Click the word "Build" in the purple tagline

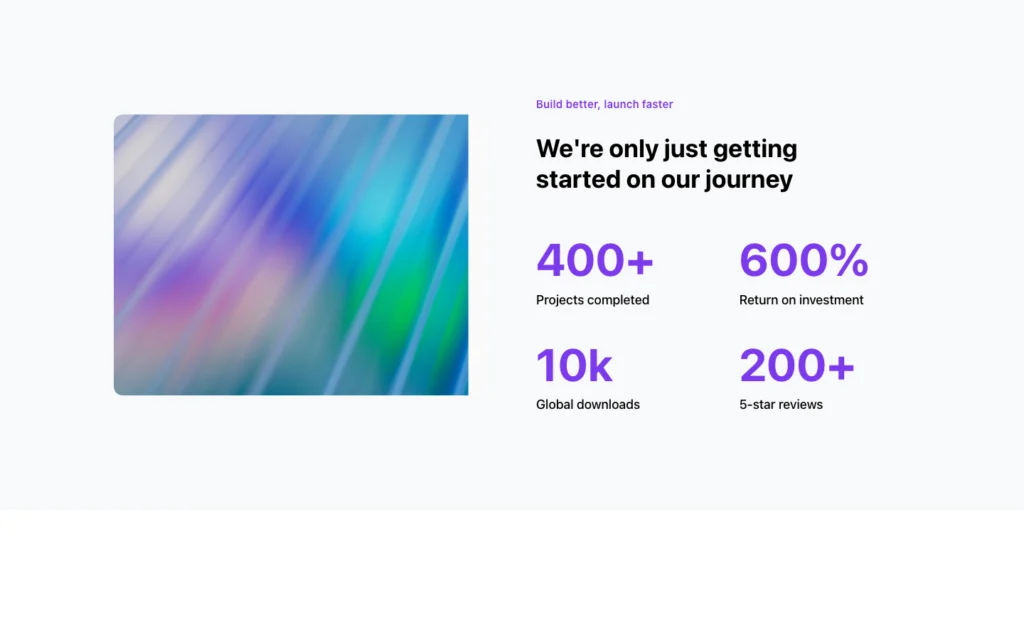[x=549, y=104]
